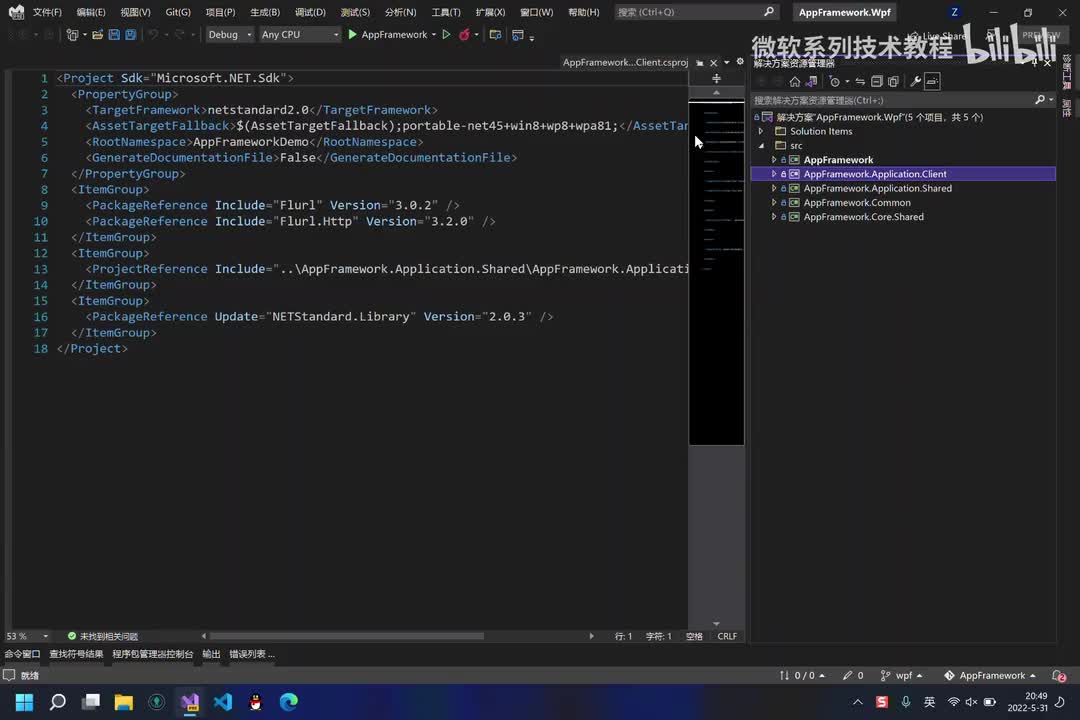Switch between solutions and folder views icon
Image resolution: width=1080 pixels, height=720 pixels.
[811, 81]
